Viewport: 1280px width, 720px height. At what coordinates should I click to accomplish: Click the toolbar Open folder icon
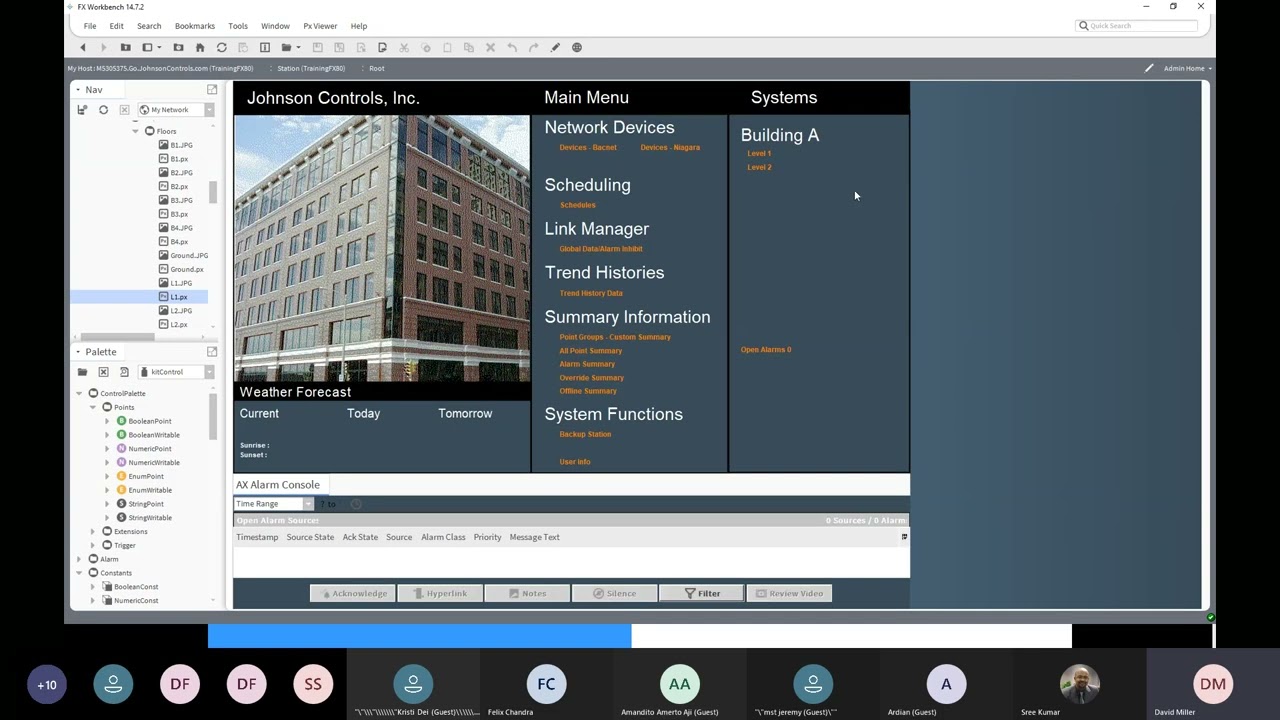pos(287,47)
